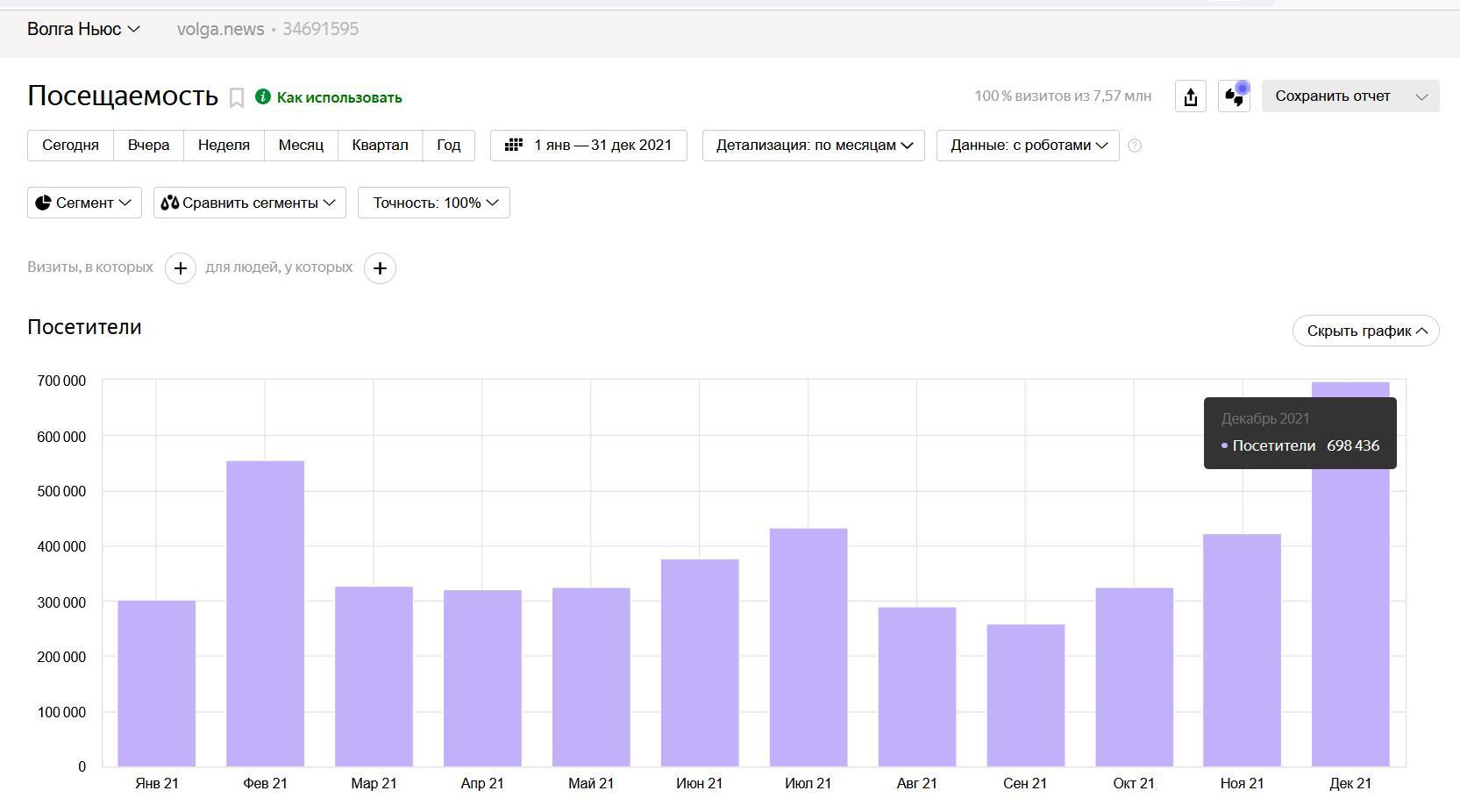The image size is (1460, 812).
Task: Click the Сохранить отчет button
Action: 1333,96
